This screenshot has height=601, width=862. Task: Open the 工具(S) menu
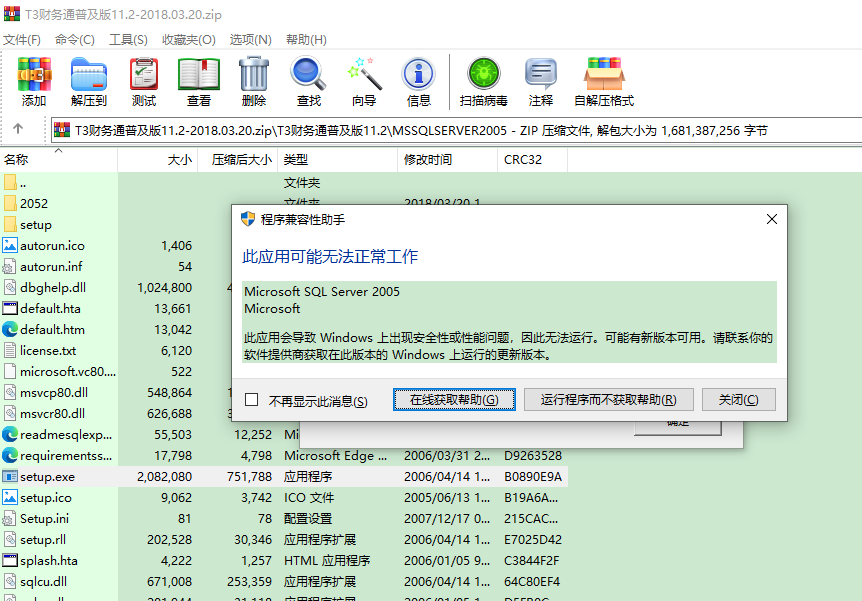click(x=128, y=40)
